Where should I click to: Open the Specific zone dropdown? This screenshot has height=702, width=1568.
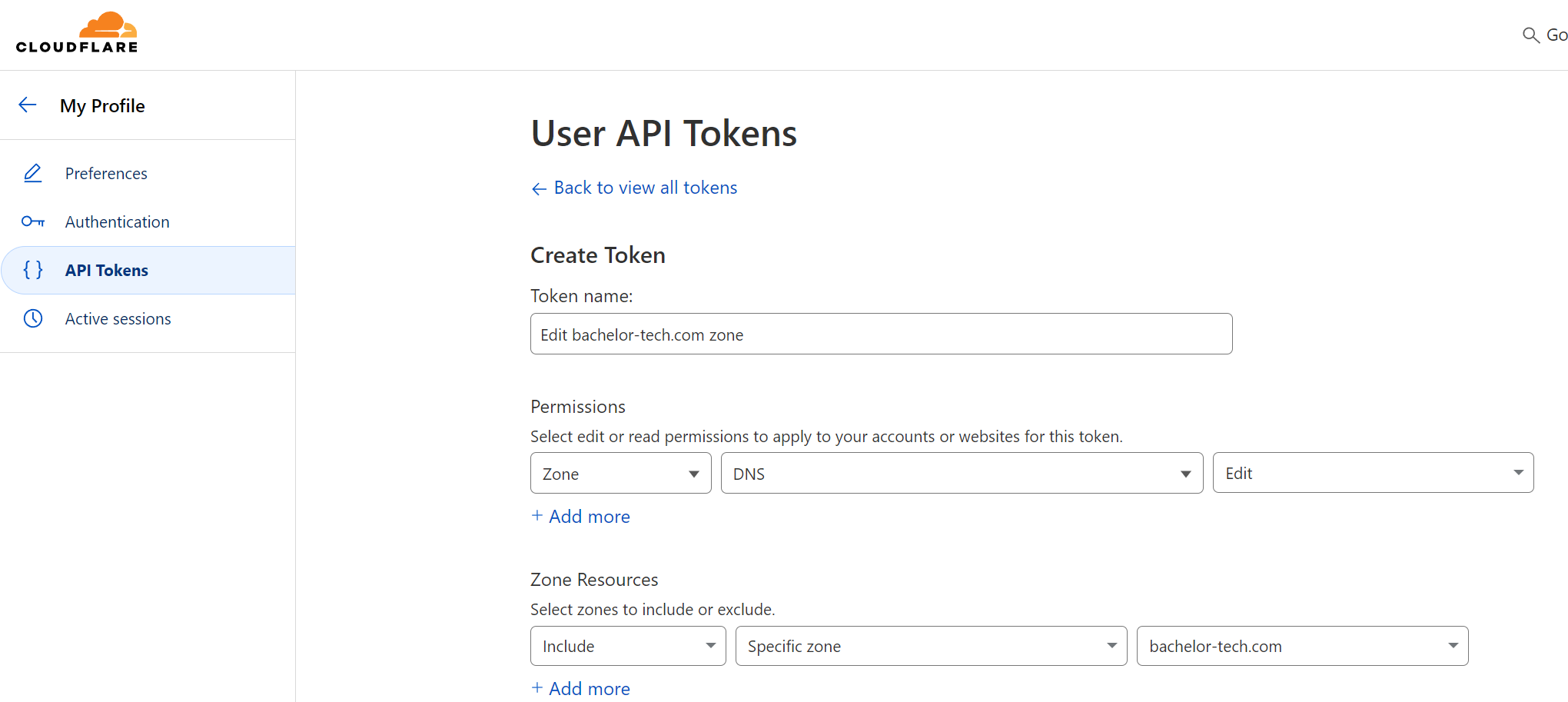tap(931, 646)
